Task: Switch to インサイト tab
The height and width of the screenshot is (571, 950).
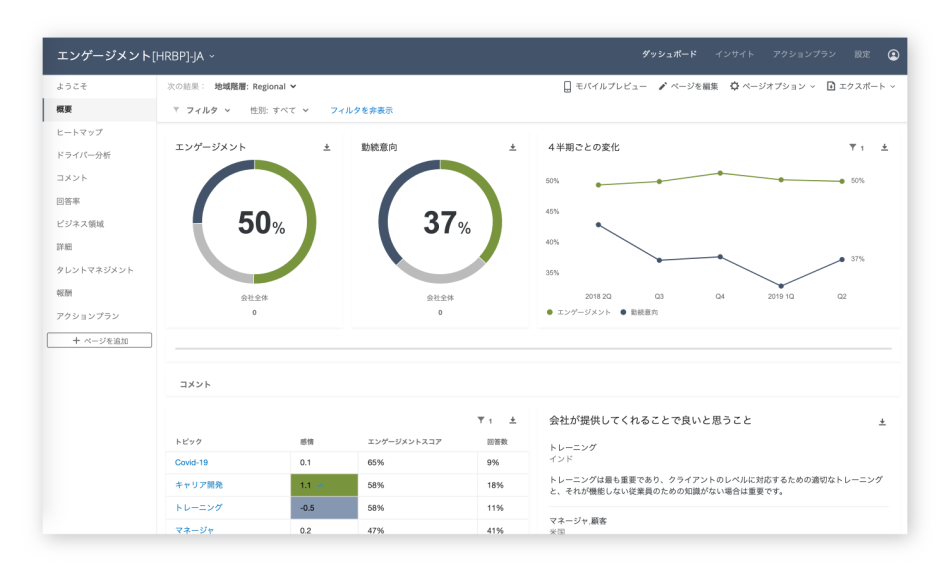Action: click(734, 54)
